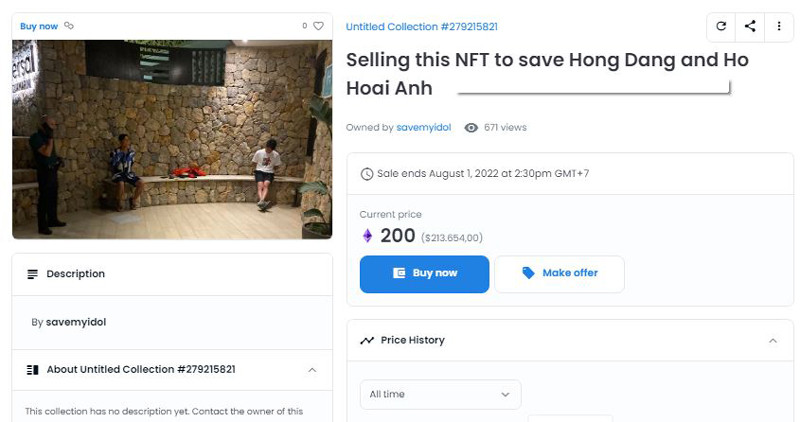Screen dimensions: 800x422
Task: Click the link icon beside Buy now
Action: pos(68,26)
